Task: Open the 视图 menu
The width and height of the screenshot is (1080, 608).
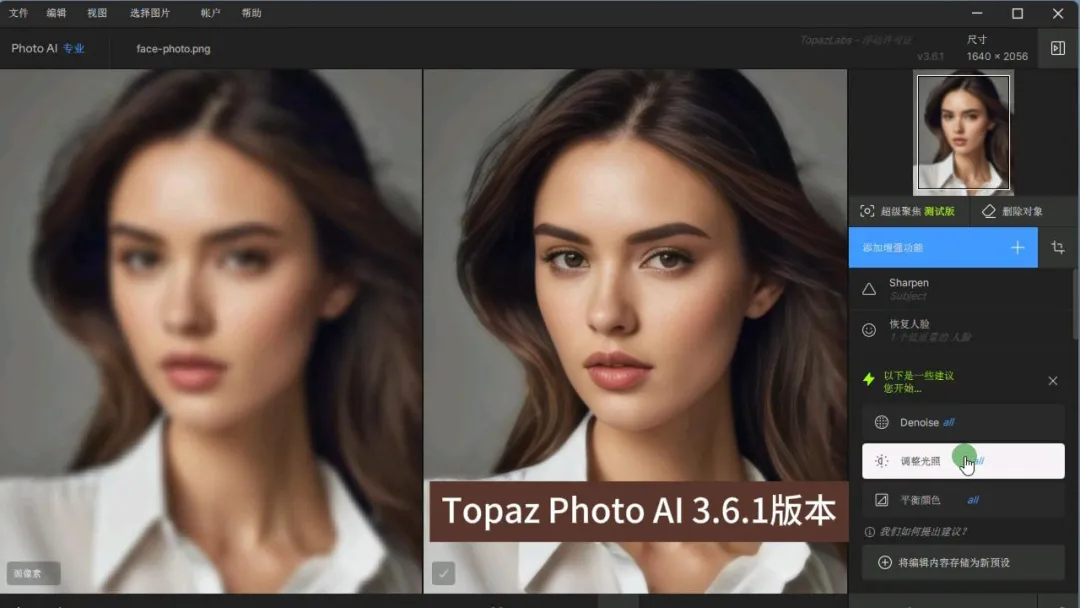Action: [x=97, y=13]
